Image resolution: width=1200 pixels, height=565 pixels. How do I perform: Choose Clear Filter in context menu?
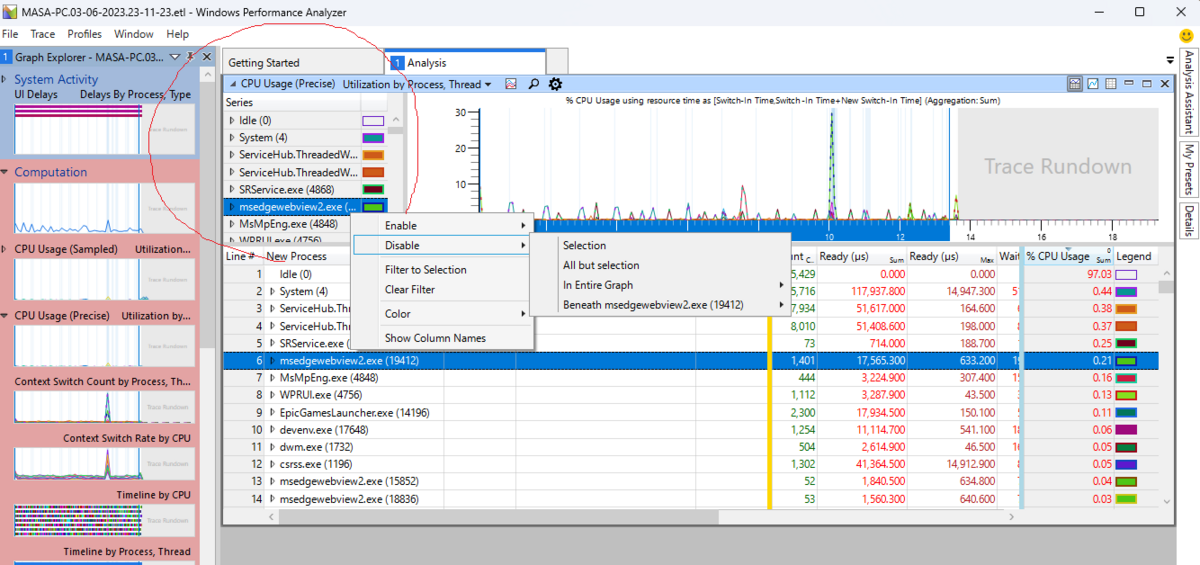pos(442,290)
